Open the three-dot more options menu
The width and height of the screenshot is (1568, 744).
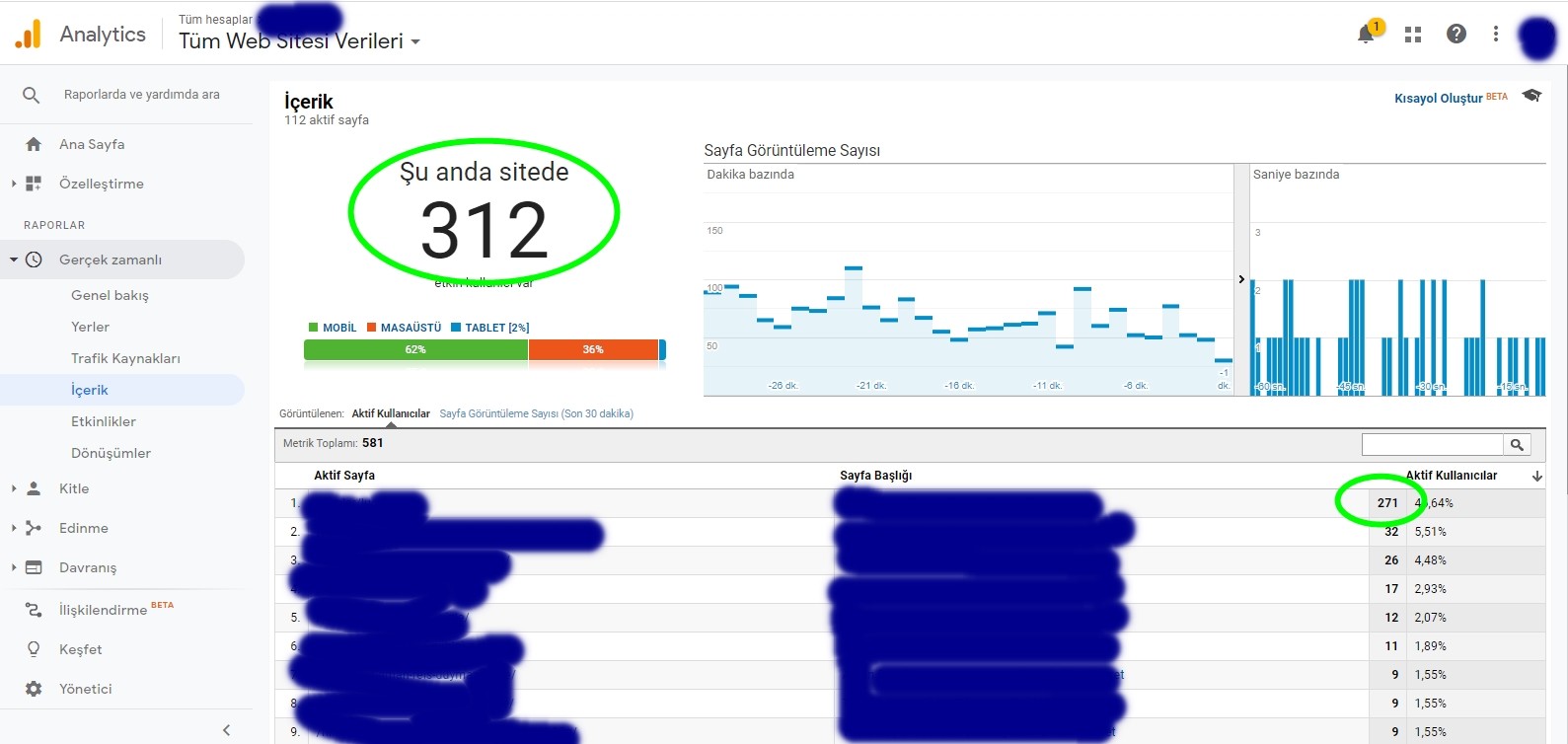pyautogui.click(x=1496, y=34)
